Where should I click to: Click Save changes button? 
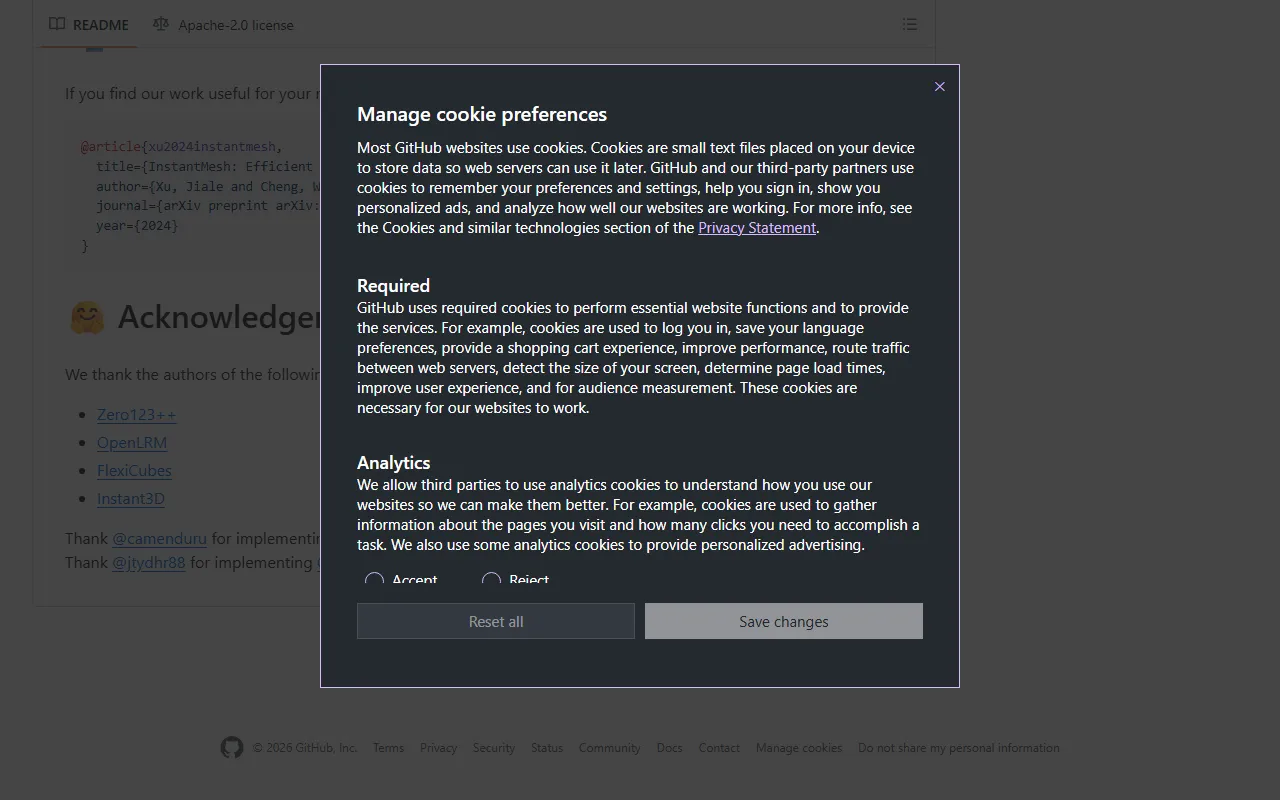pyautogui.click(x=783, y=621)
